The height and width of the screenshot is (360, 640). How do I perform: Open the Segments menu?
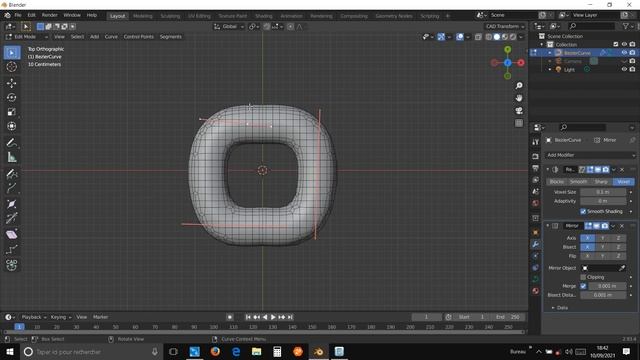pos(171,37)
